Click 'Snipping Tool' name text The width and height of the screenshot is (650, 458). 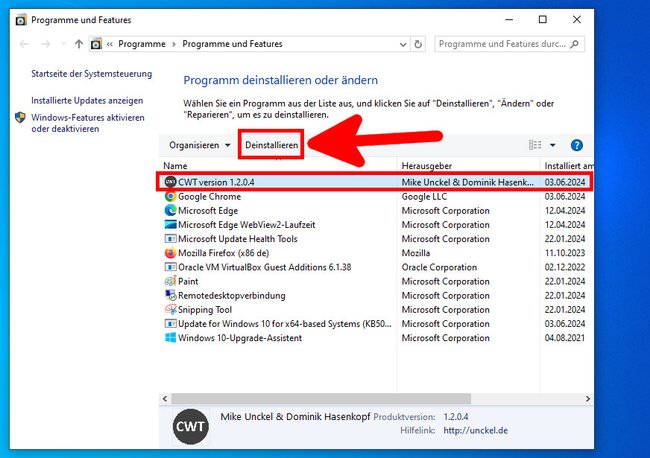(x=205, y=310)
